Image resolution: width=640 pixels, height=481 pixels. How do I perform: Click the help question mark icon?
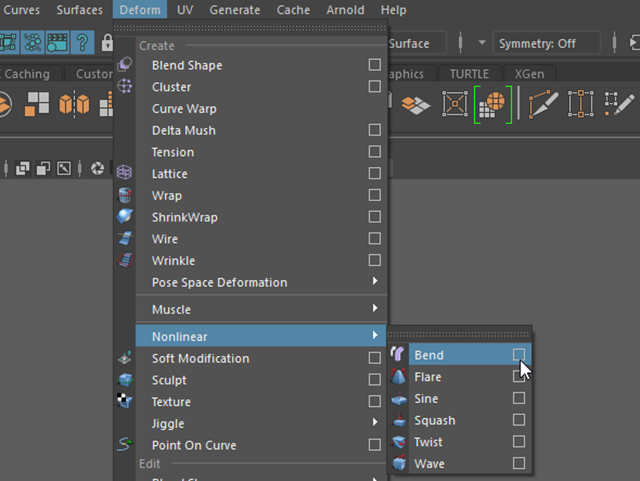click(82, 42)
